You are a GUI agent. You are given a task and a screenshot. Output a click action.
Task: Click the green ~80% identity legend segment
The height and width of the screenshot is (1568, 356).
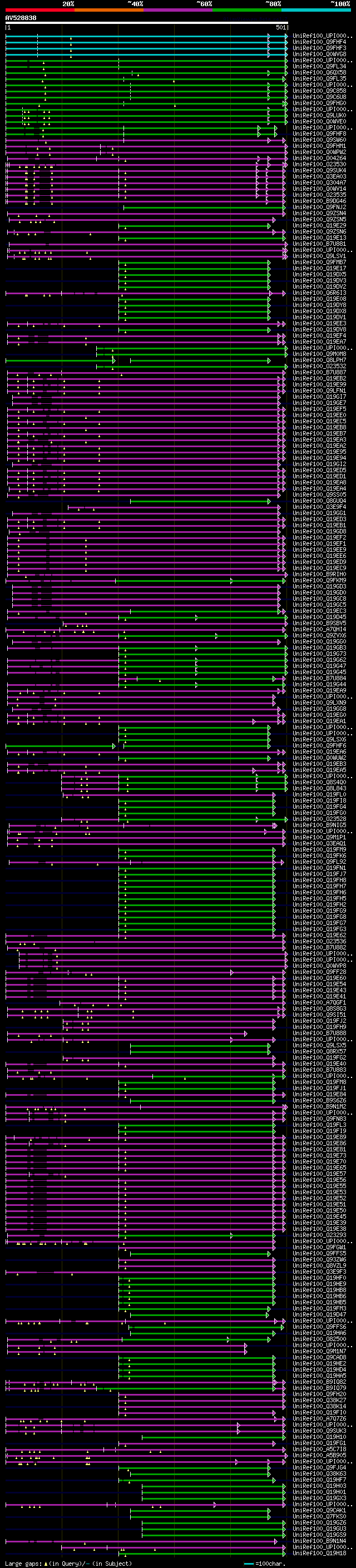246,10
